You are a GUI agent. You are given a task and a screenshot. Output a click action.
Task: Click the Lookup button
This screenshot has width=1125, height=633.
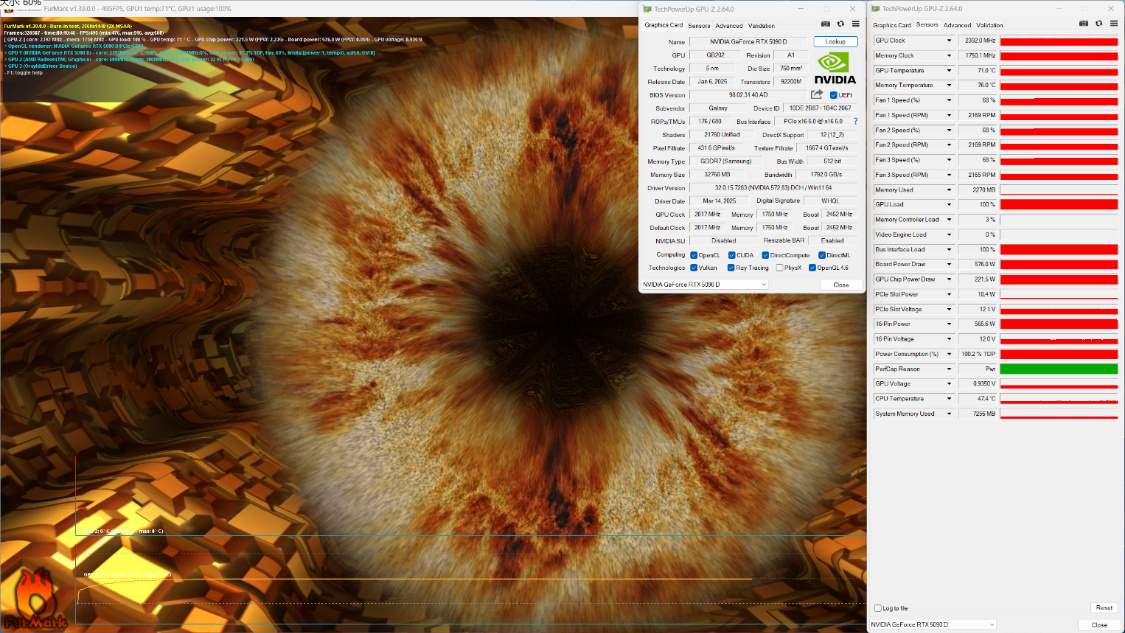point(835,42)
